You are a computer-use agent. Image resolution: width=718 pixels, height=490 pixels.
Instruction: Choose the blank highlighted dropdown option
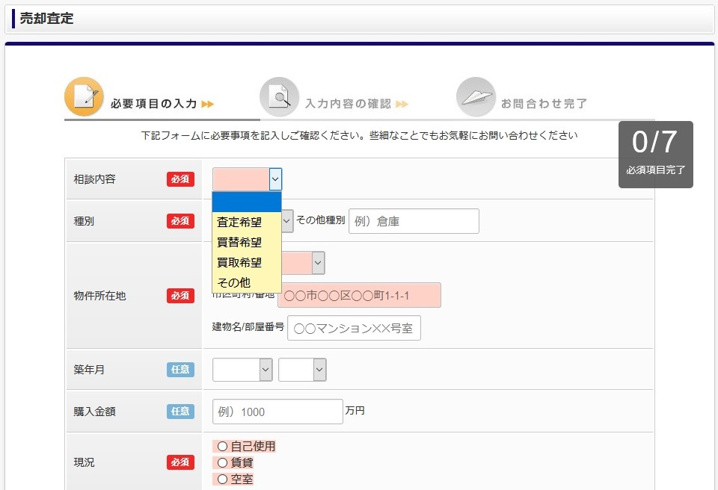(246, 202)
